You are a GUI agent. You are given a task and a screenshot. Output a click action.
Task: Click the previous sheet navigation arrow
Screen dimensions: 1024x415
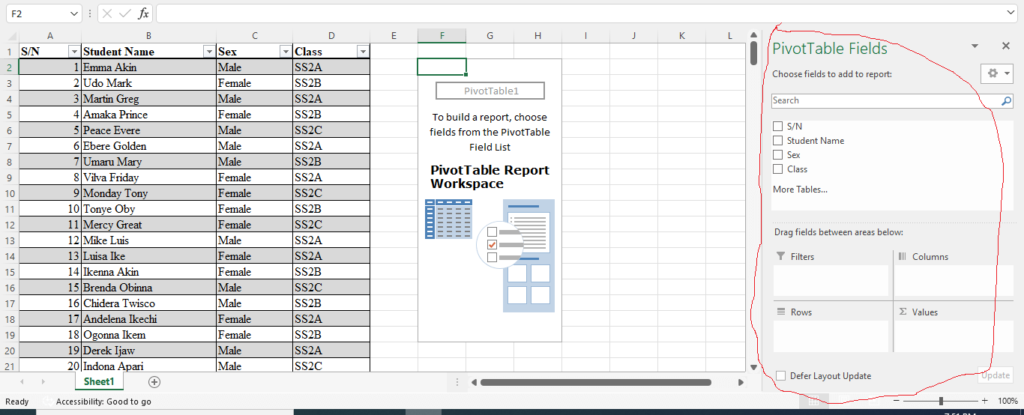pyautogui.click(x=24, y=382)
